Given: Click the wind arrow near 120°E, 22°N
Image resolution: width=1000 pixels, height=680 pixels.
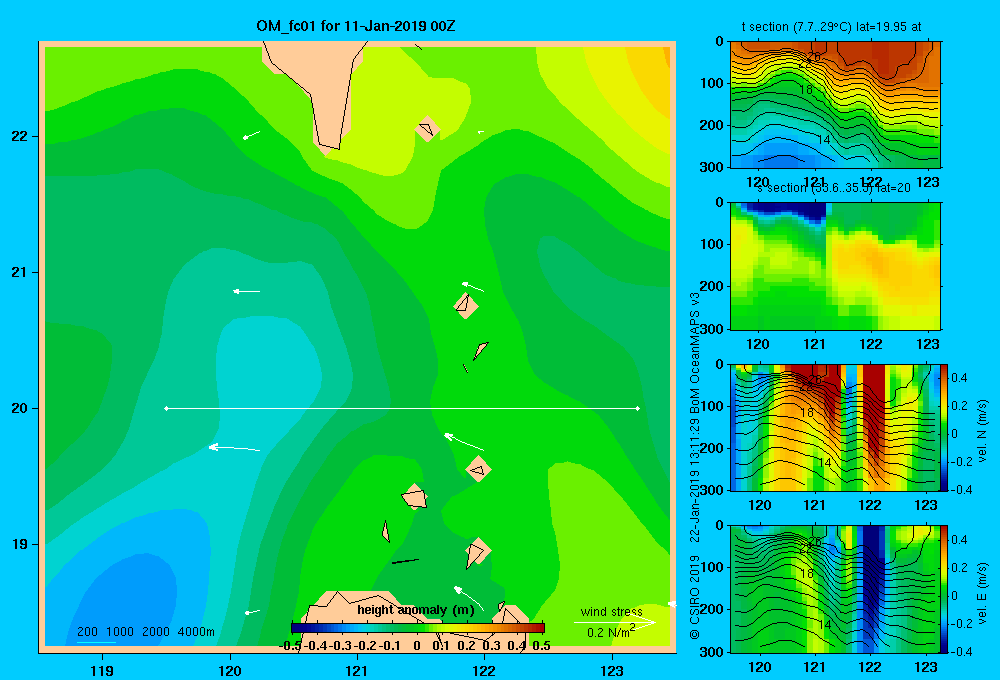Looking at the screenshot, I should pyautogui.click(x=251, y=135).
